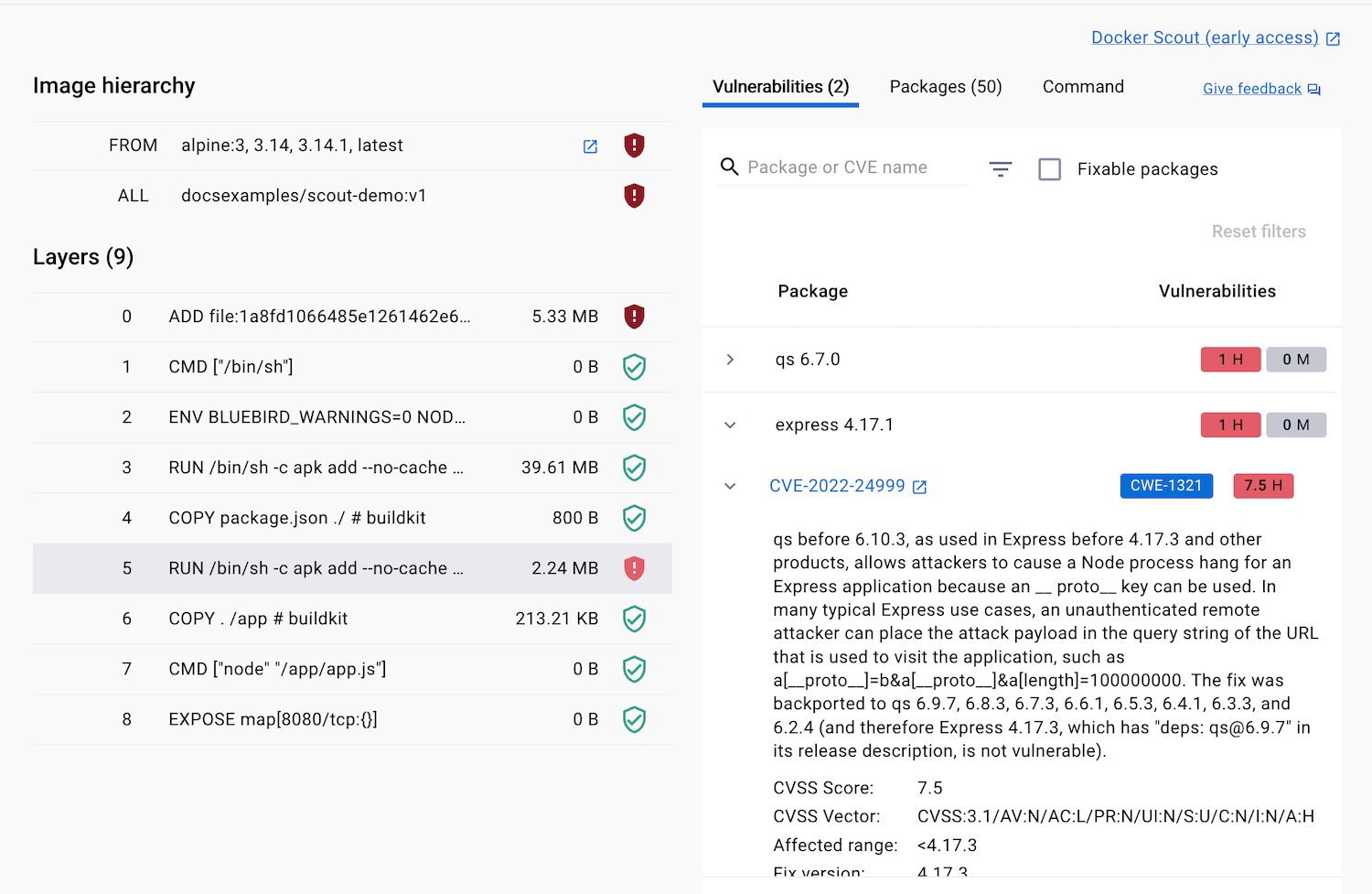Click the green shield icon on the EXPOSE layer
Viewport: 1372px width, 894px height.
pyautogui.click(x=634, y=719)
